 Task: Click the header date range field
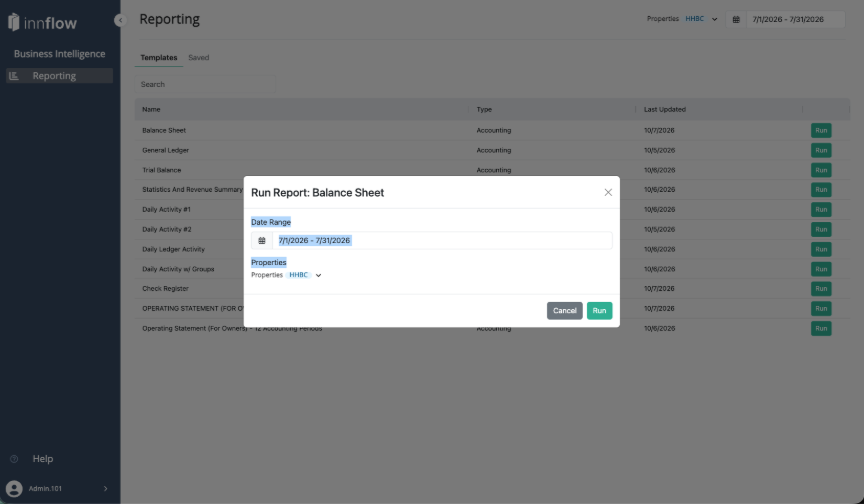(x=795, y=19)
